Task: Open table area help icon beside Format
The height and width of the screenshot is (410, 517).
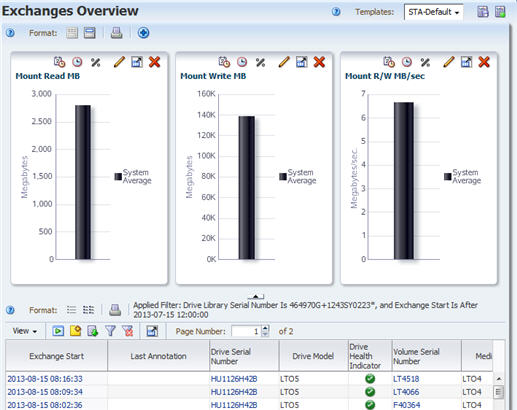Action: point(11,310)
